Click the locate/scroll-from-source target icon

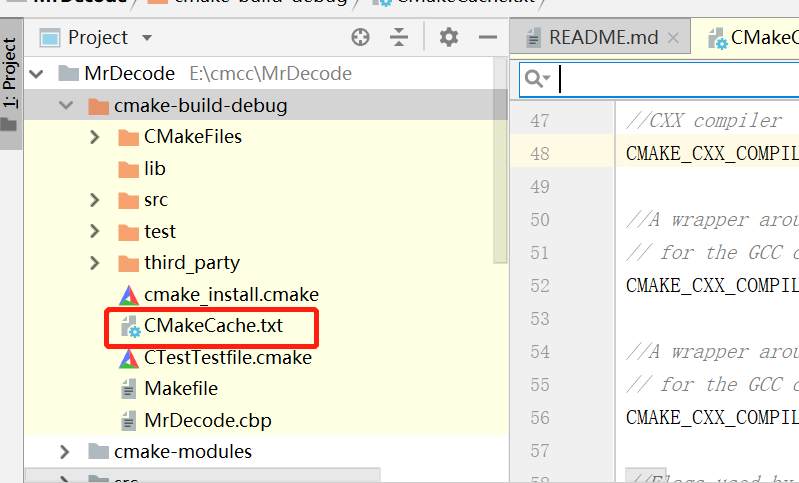(360, 37)
